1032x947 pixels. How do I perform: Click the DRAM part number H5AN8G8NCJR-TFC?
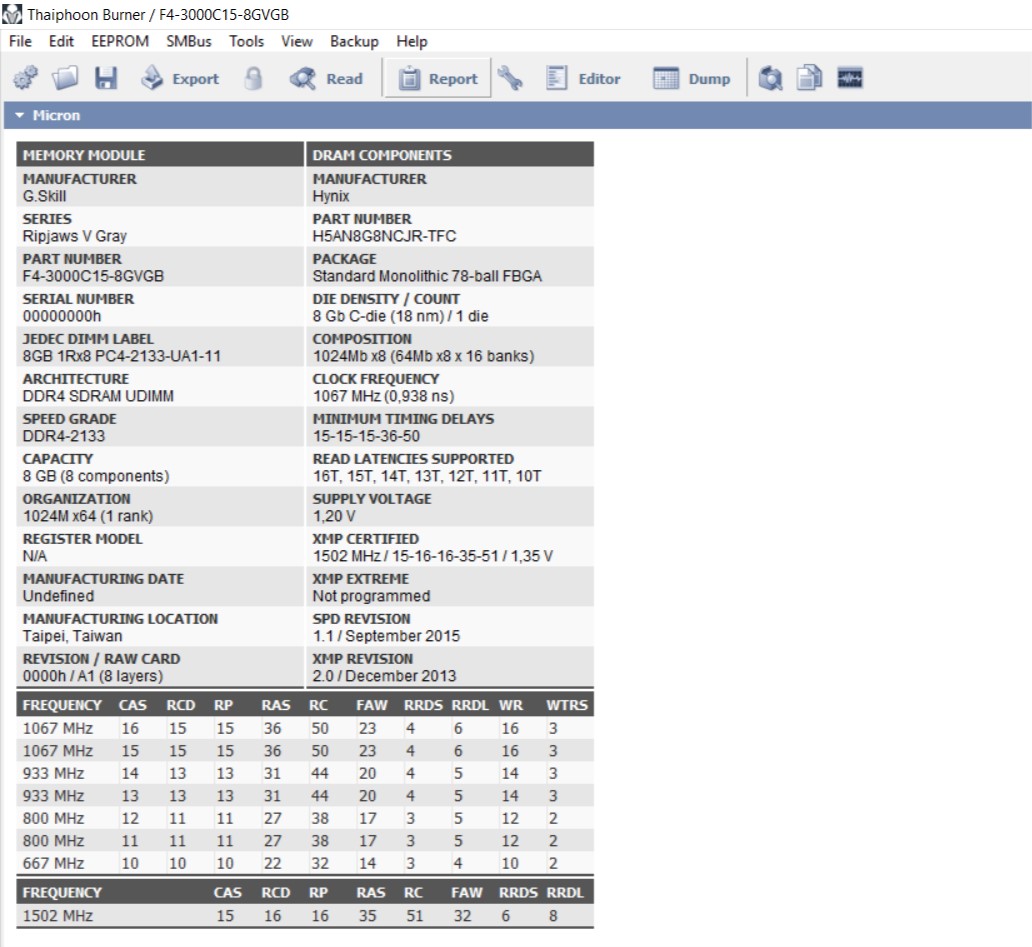(384, 236)
